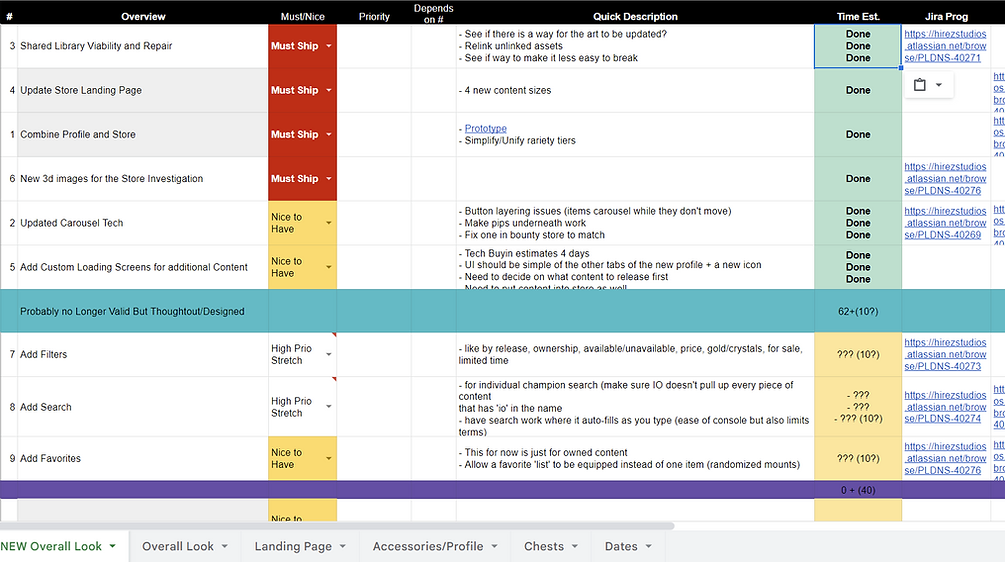Select the Must/Nice column header
Viewport: 1005px width, 562px height.
pyautogui.click(x=303, y=17)
